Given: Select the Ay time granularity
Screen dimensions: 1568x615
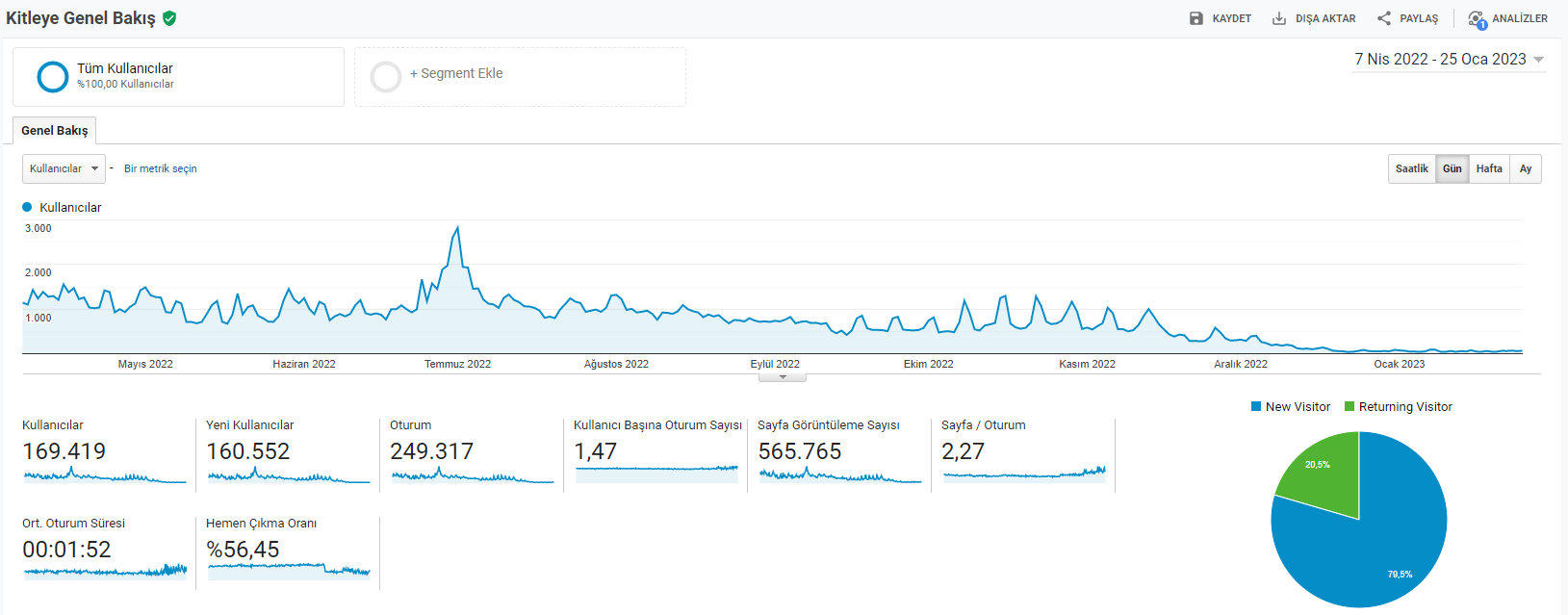Looking at the screenshot, I should 1526,168.
